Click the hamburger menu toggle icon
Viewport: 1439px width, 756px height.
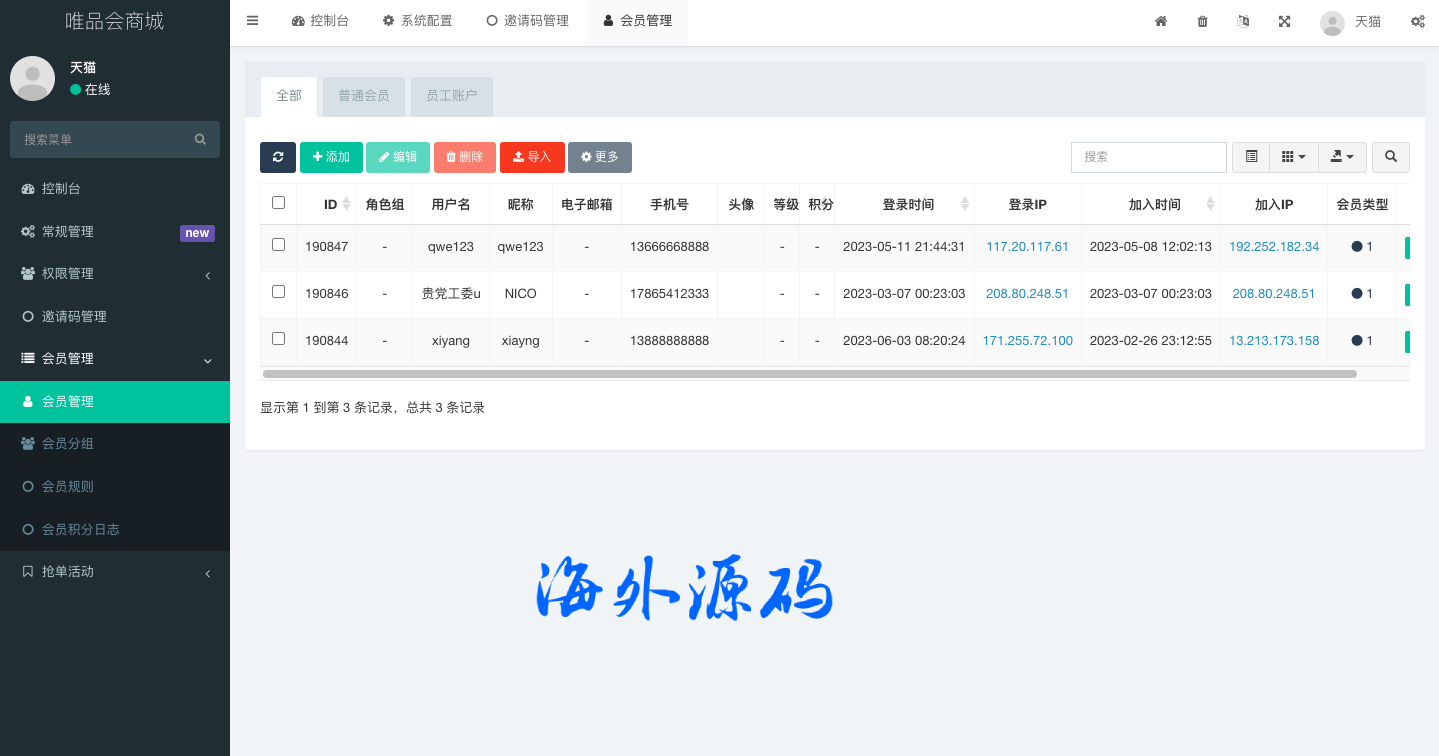click(x=252, y=21)
